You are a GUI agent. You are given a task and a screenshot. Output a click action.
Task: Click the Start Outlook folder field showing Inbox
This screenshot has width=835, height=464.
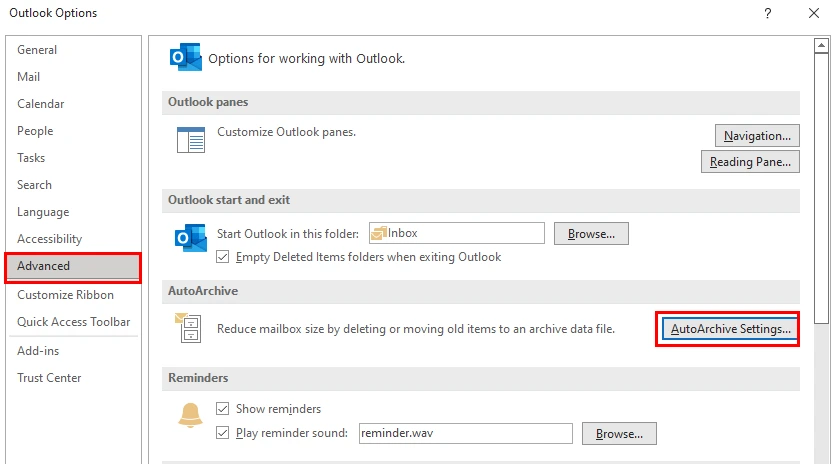(x=457, y=233)
